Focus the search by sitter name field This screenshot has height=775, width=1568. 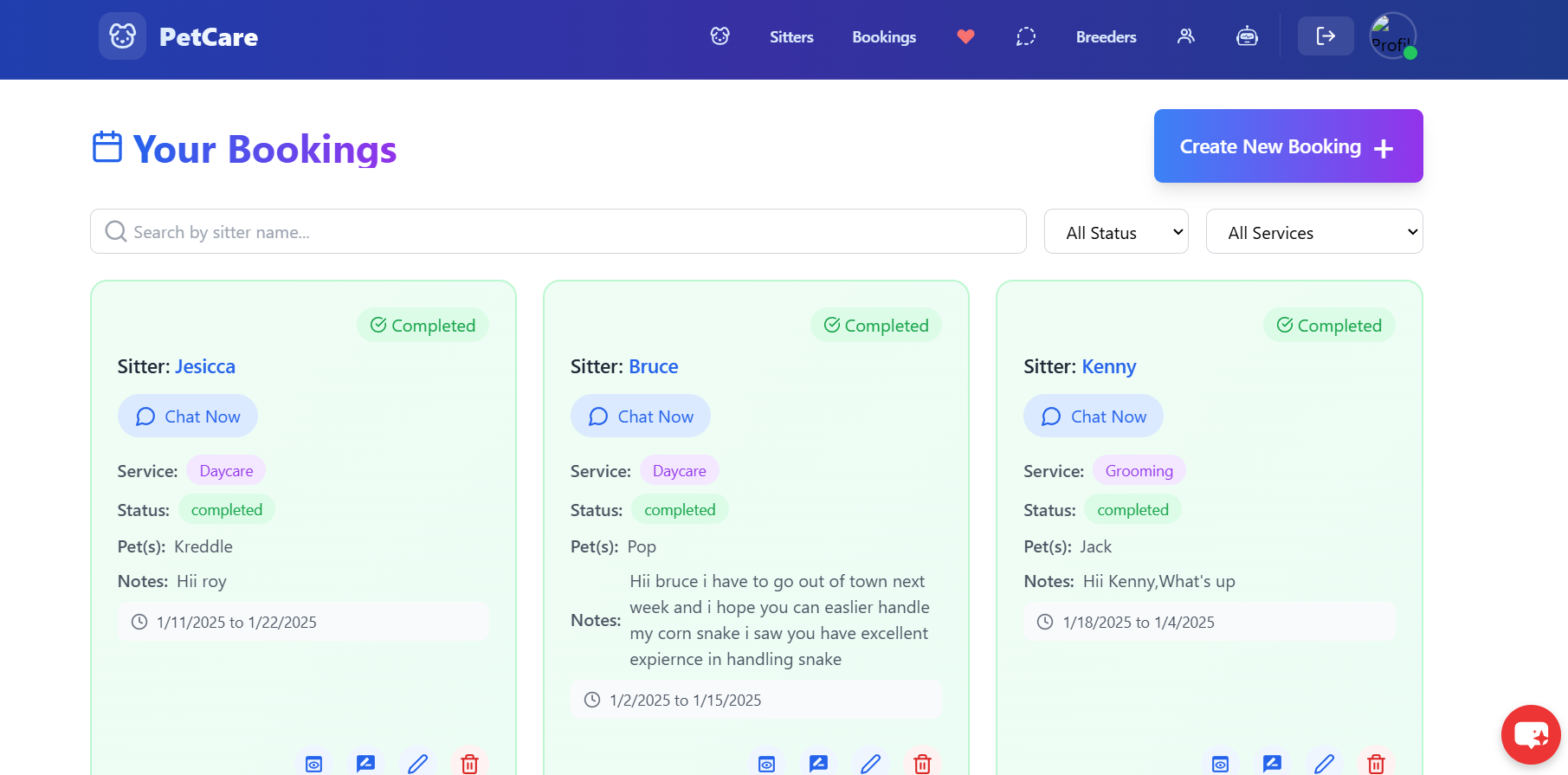[558, 231]
